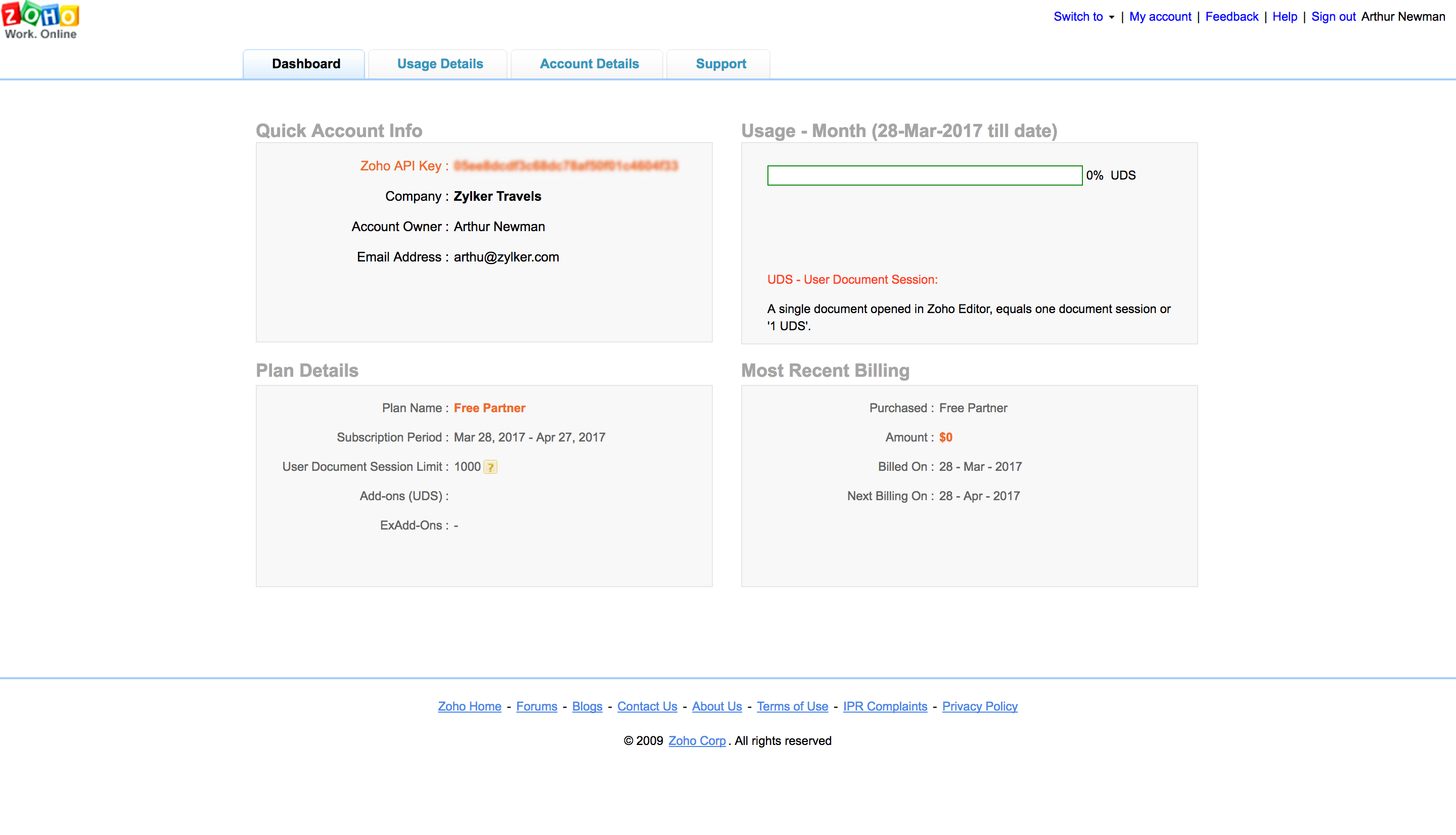The width and height of the screenshot is (1456, 835).
Task: Visit Zoho Home footer link
Action: click(x=469, y=707)
